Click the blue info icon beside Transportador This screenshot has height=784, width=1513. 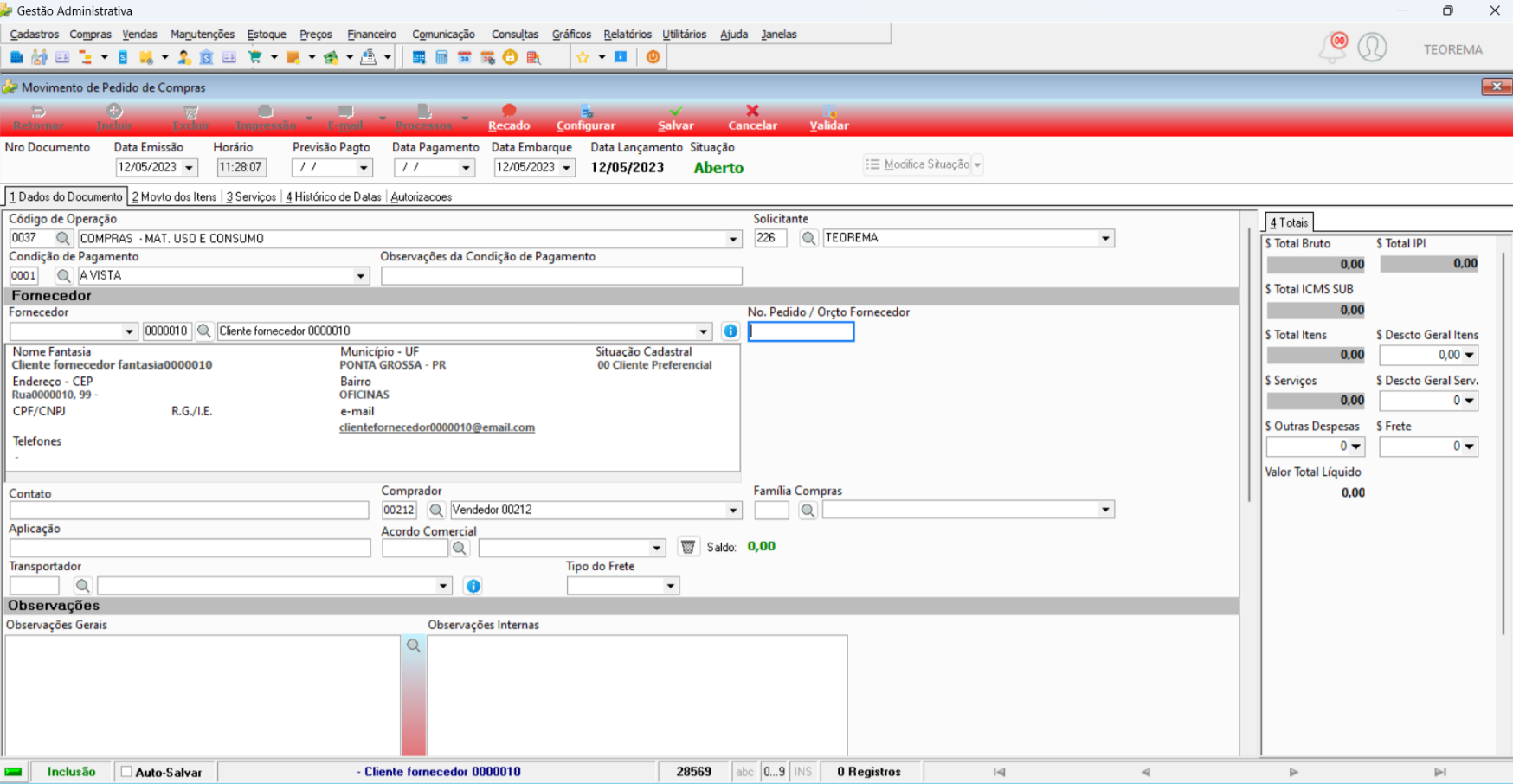click(473, 586)
